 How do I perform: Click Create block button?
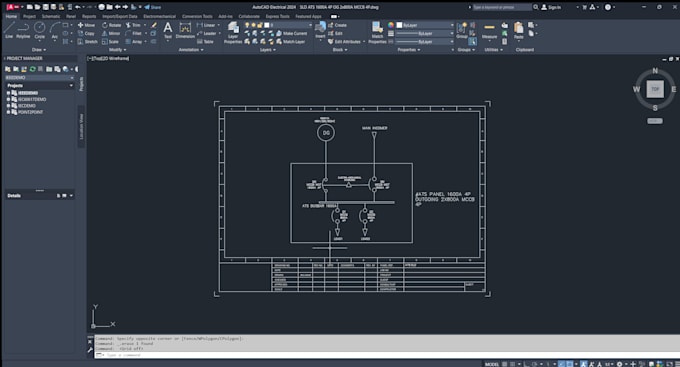[337, 25]
